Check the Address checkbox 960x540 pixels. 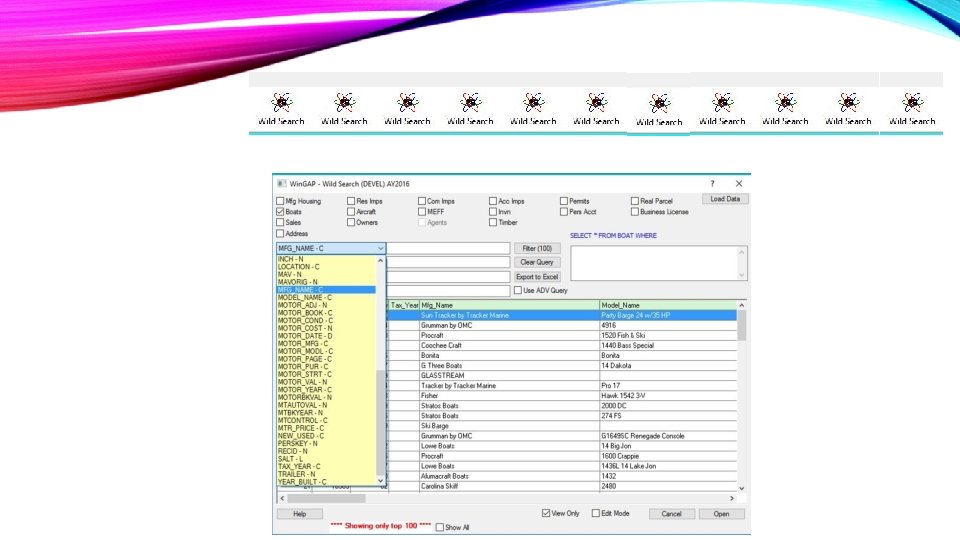(280, 233)
